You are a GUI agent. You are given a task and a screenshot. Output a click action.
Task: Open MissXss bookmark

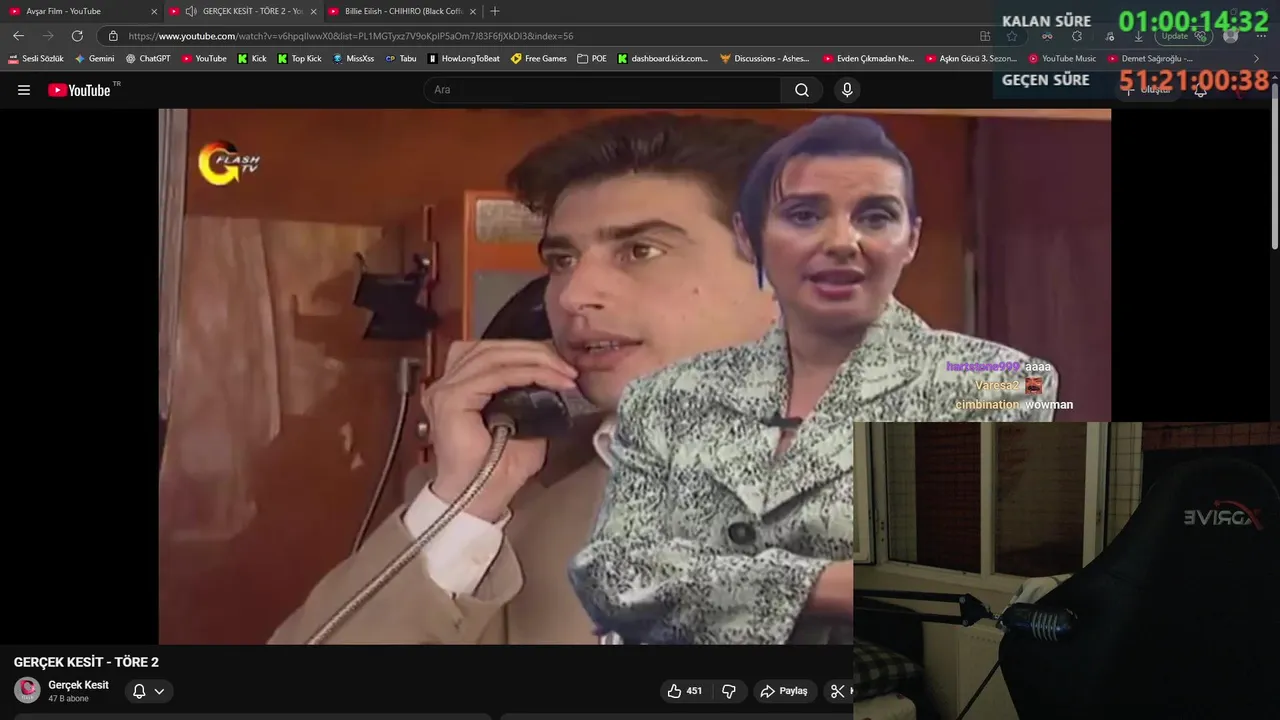coord(353,59)
